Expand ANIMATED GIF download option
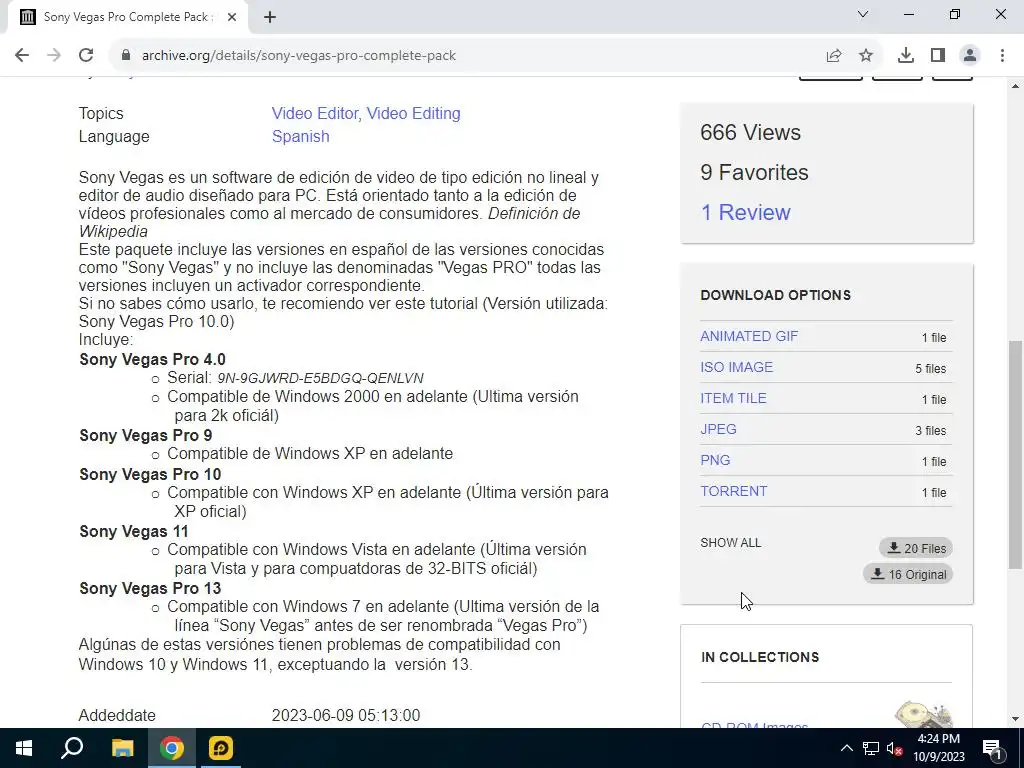This screenshot has height=768, width=1024. click(749, 336)
